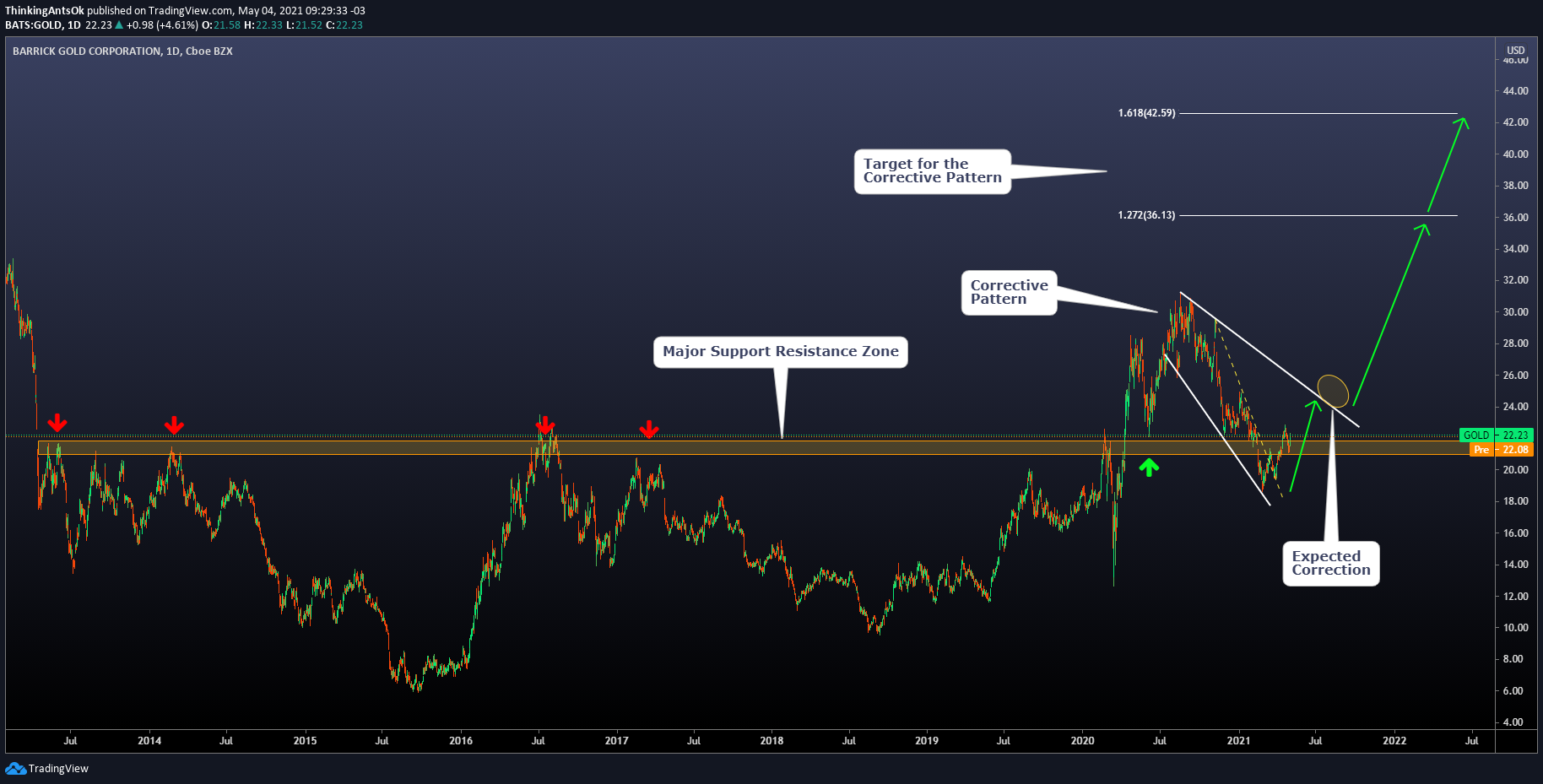Click the 12.00 price axis label

[x=1515, y=597]
